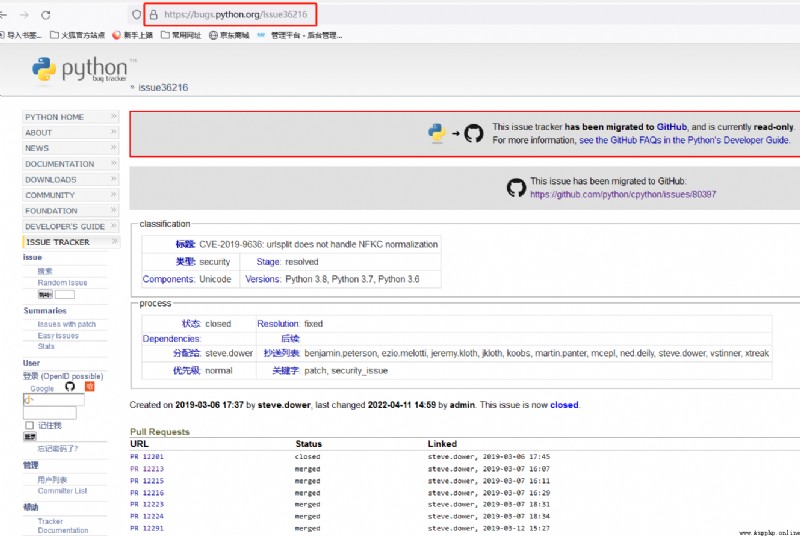Viewport: 800px width, 536px height.
Task: Open the 忘记密码了? forgot password link
Action: pos(58,449)
